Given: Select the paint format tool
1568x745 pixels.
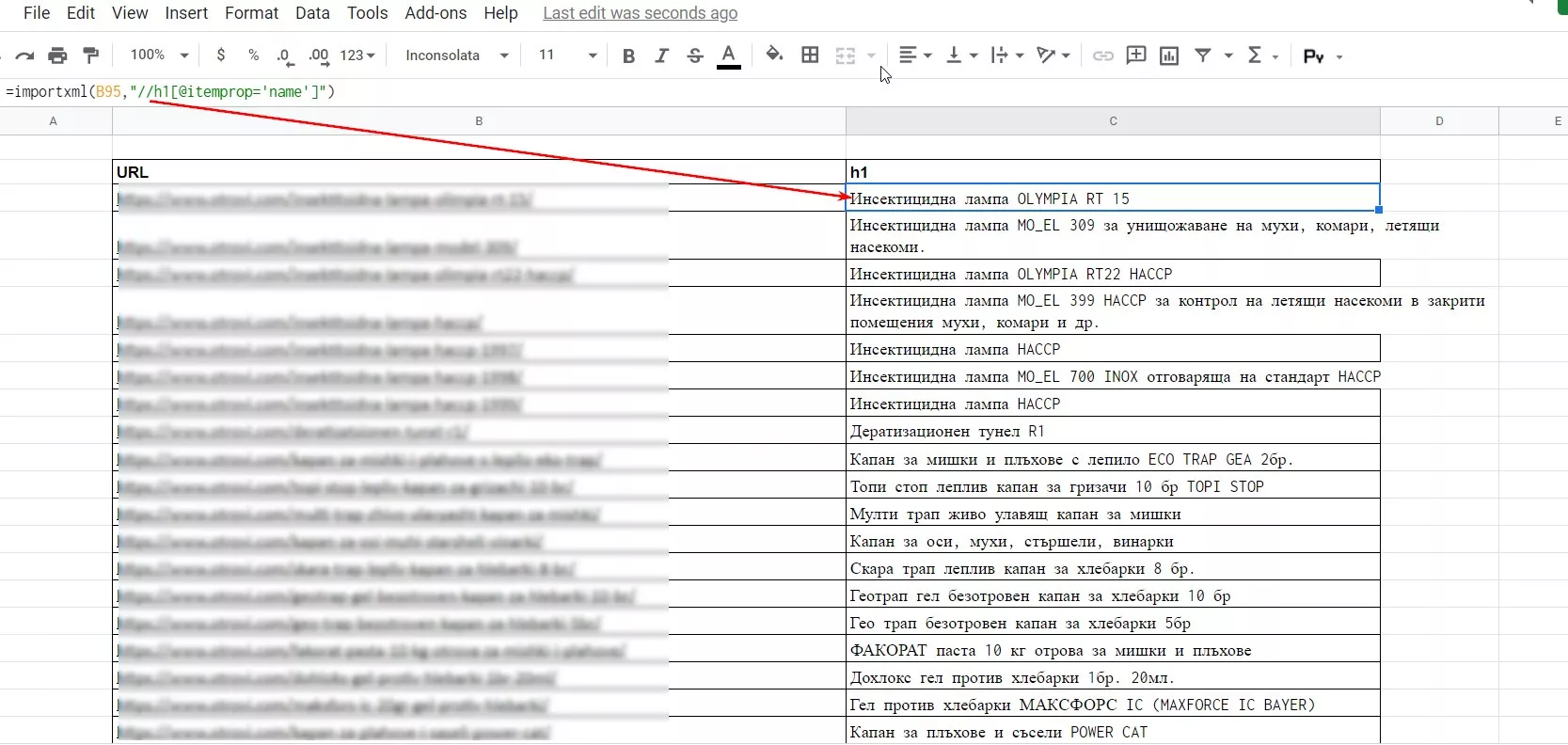Looking at the screenshot, I should coord(91,55).
